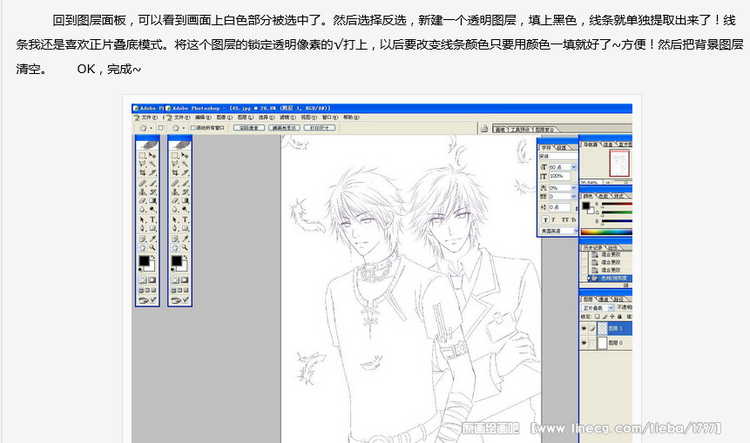The image size is (750, 443).
Task: Select the Rectangle Shape tool in the second toolbox
Action: coord(185,228)
